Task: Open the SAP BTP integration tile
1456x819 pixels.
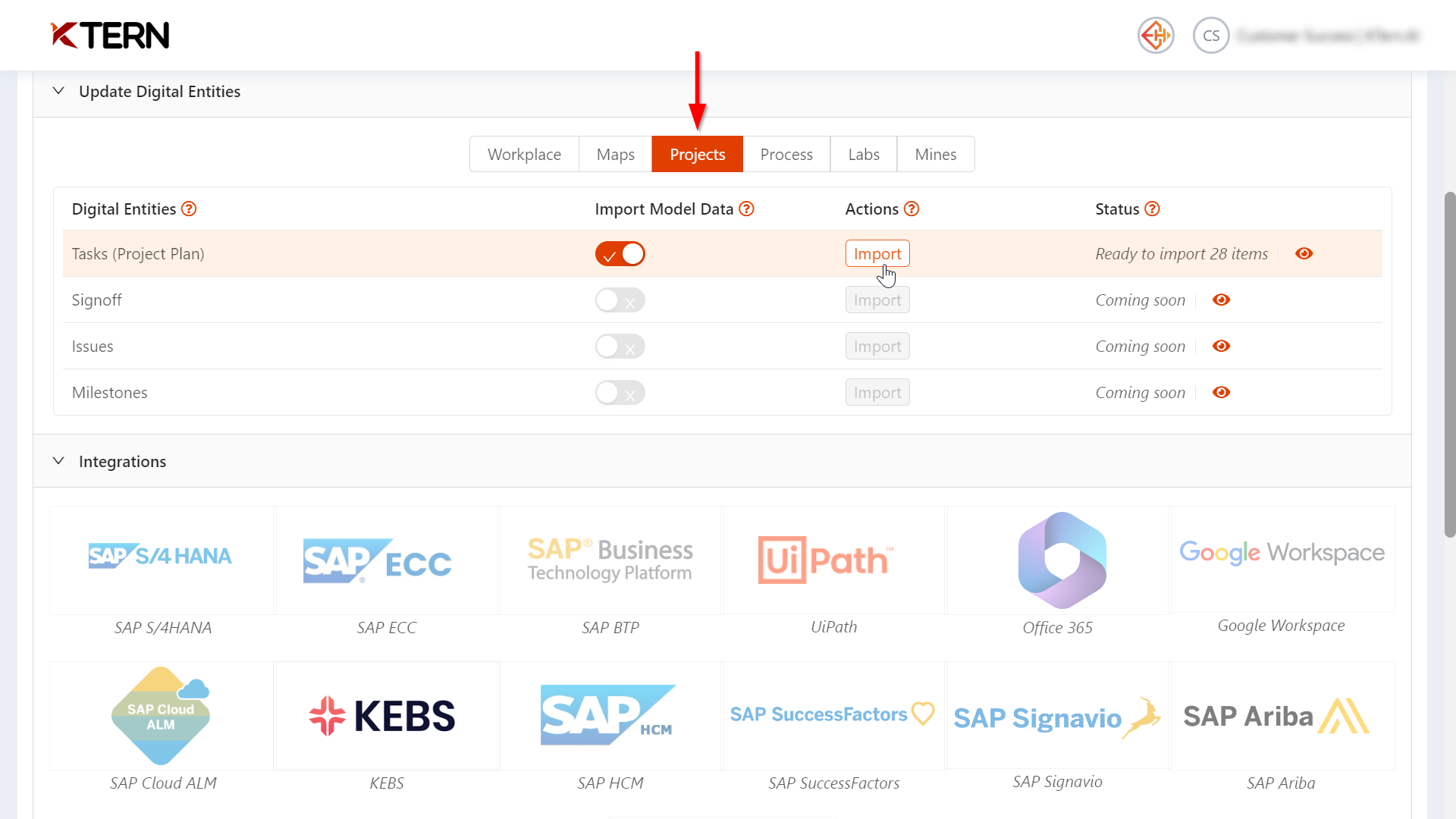Action: click(610, 560)
